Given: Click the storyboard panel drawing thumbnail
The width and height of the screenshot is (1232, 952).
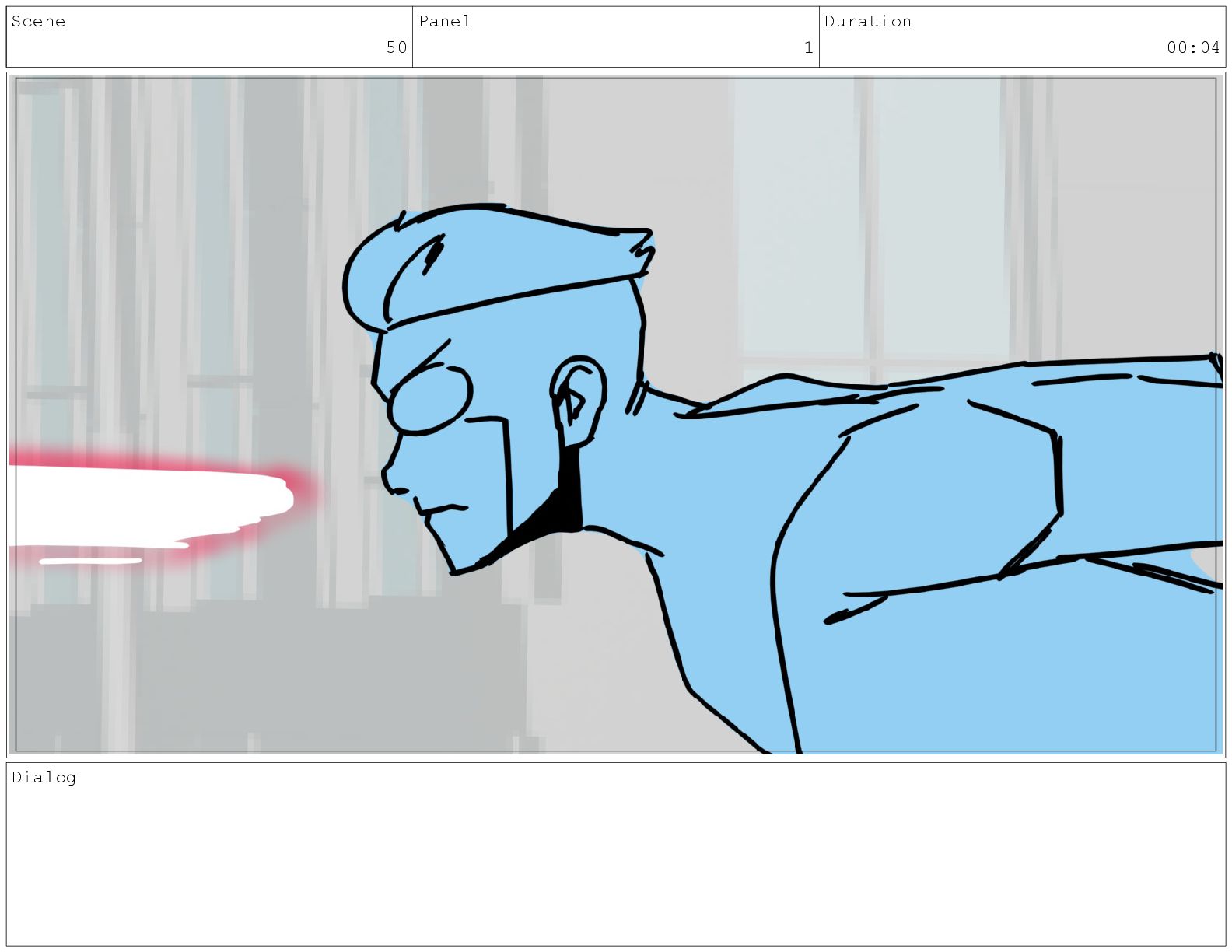Looking at the screenshot, I should (616, 415).
